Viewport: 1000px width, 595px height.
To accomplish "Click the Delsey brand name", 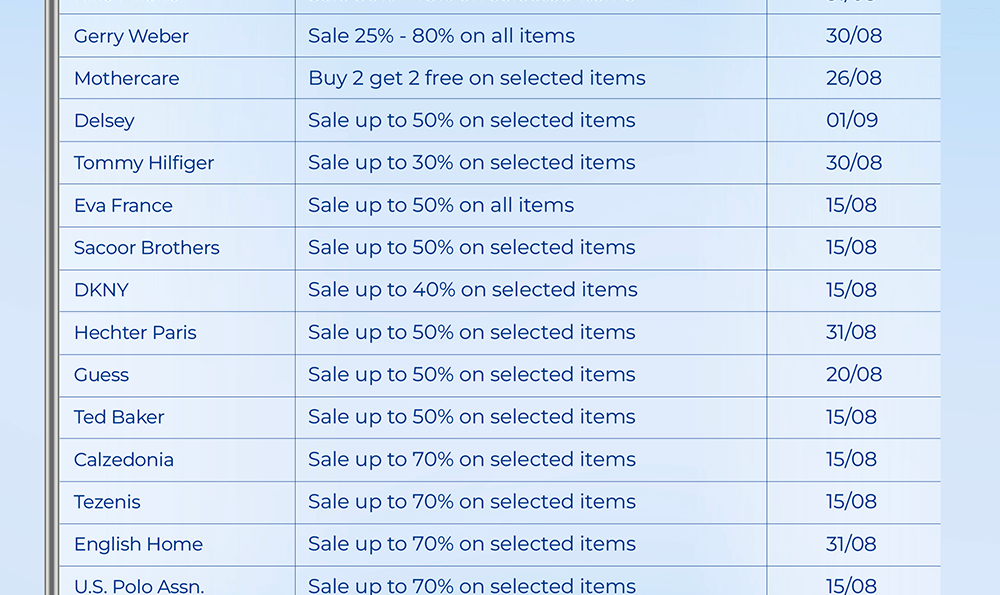I will [x=104, y=121].
